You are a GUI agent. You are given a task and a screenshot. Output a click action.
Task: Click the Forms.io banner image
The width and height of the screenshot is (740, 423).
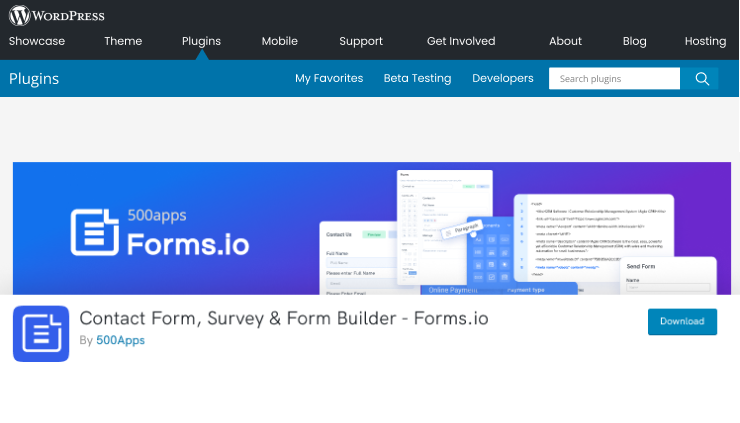(372, 228)
